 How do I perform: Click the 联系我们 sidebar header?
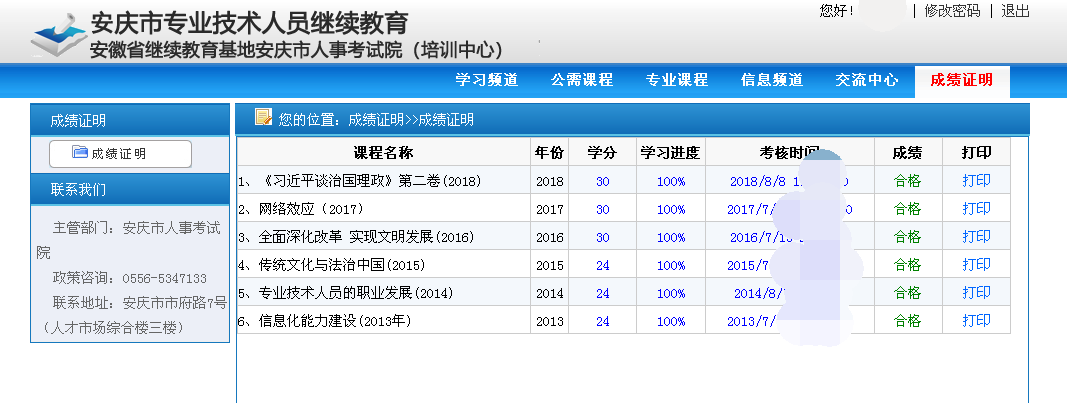click(78, 189)
